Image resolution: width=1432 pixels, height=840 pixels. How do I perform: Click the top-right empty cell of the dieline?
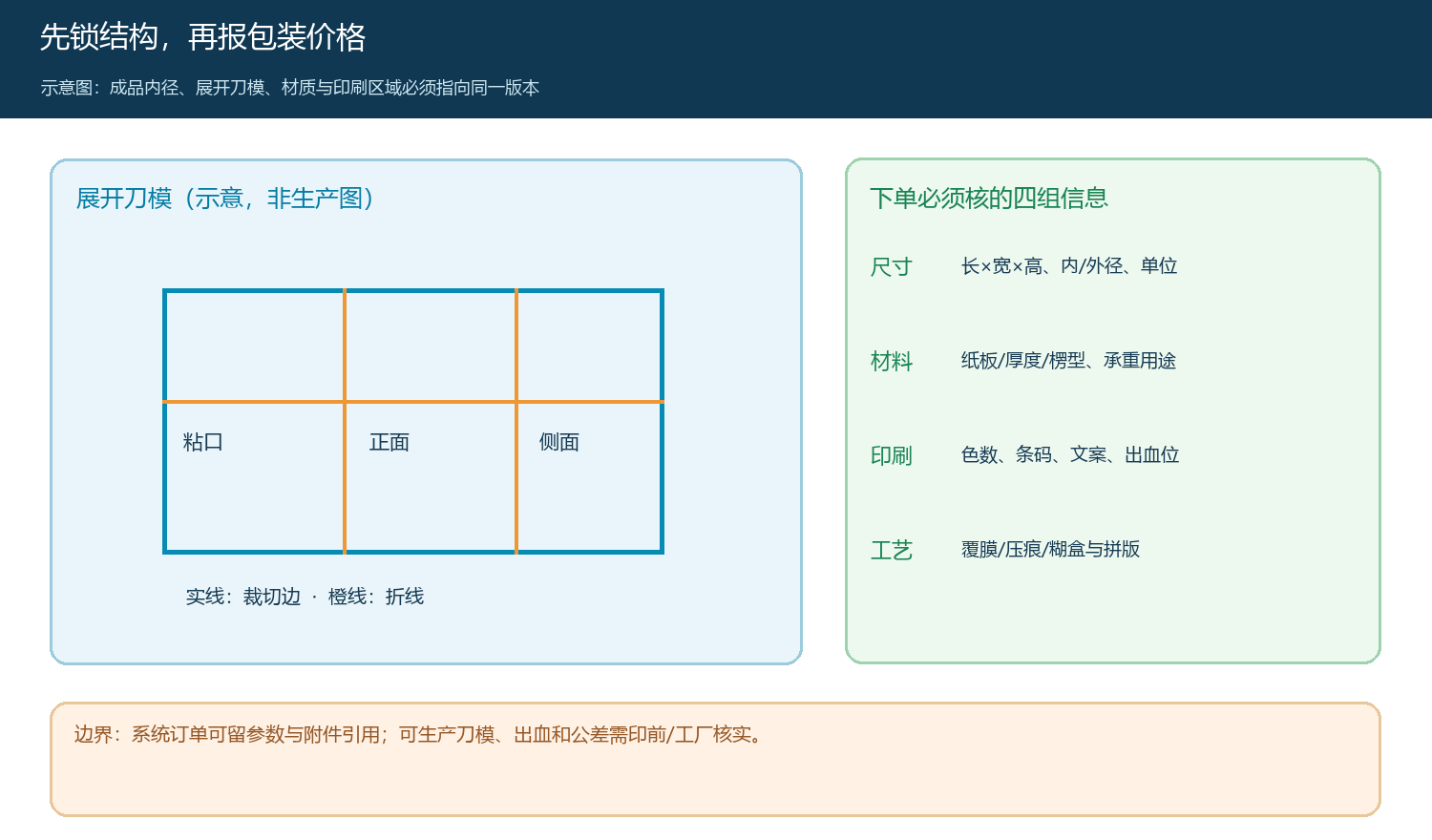click(589, 346)
